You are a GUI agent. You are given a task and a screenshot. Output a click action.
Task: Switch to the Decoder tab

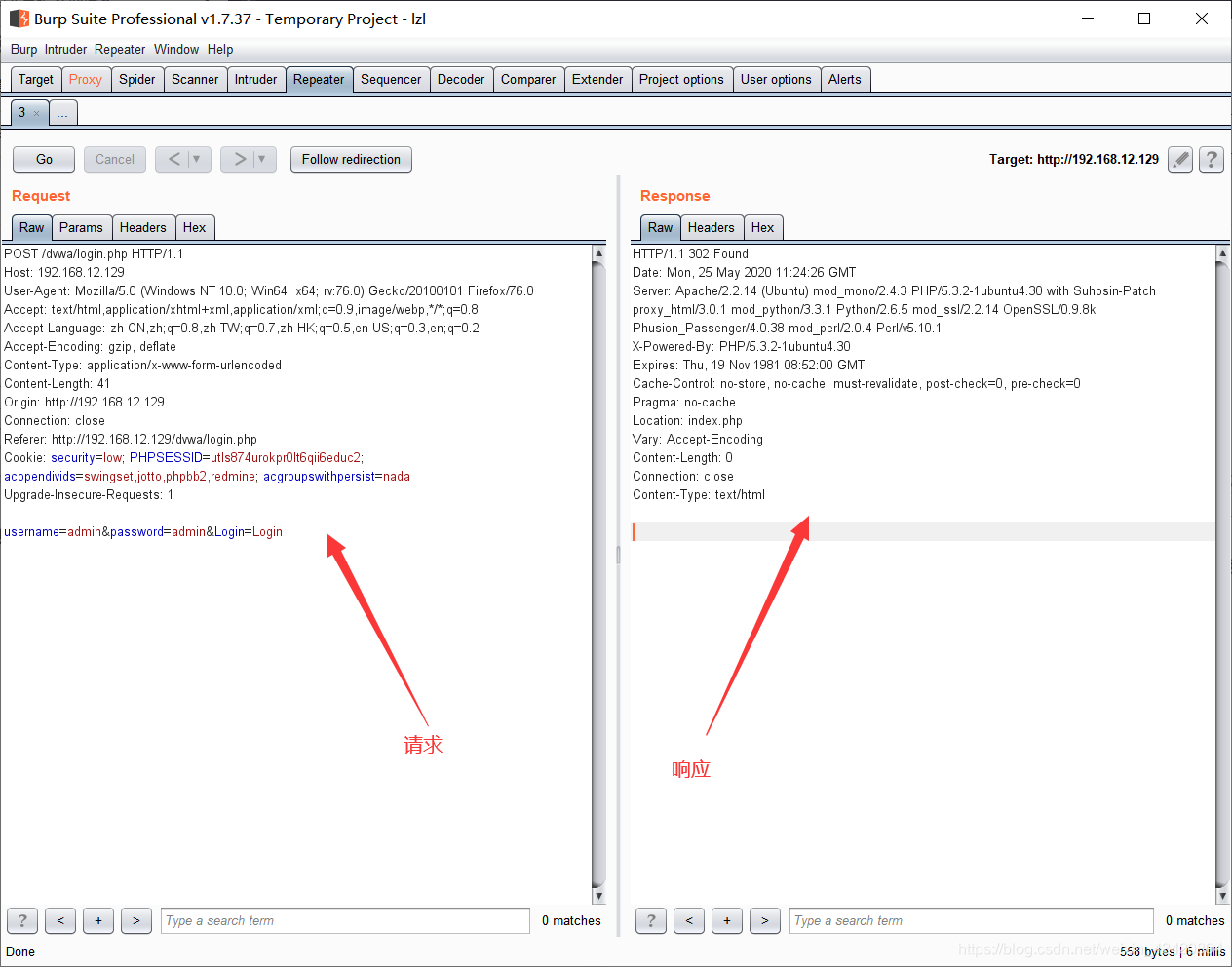point(461,80)
